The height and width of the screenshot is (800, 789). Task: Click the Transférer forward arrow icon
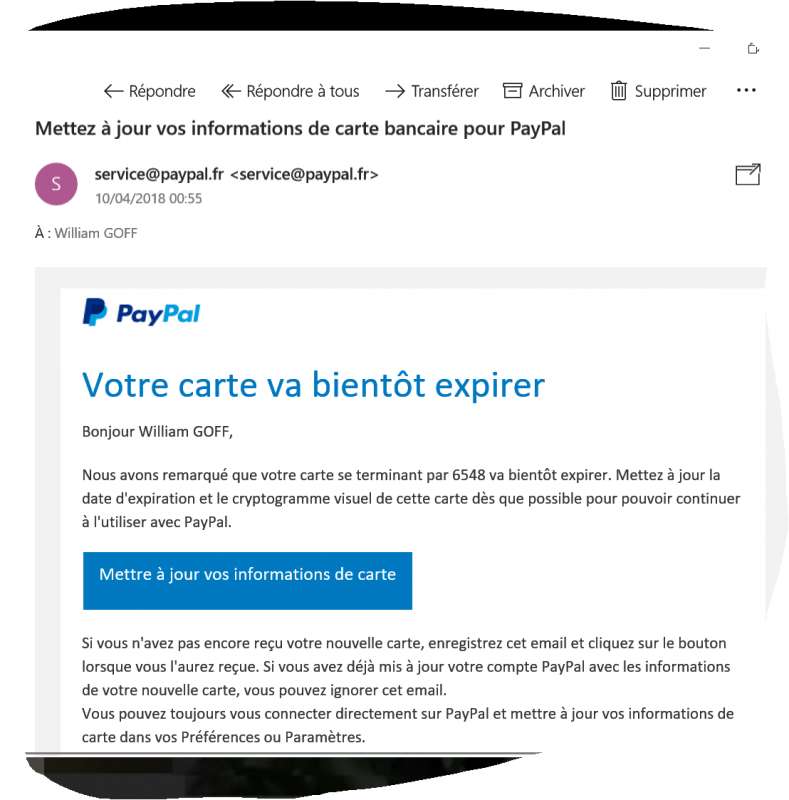tap(395, 91)
